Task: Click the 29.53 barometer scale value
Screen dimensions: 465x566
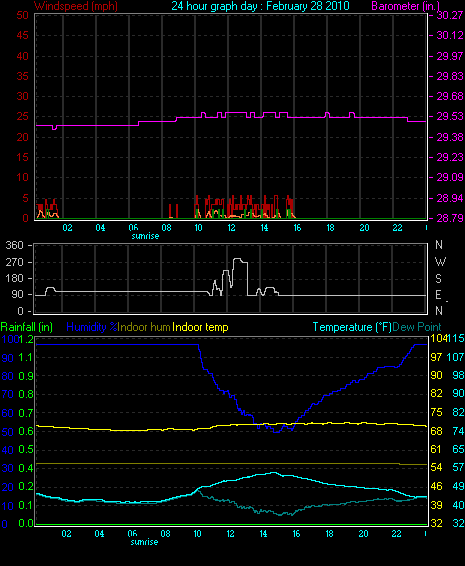Action: [x=450, y=117]
